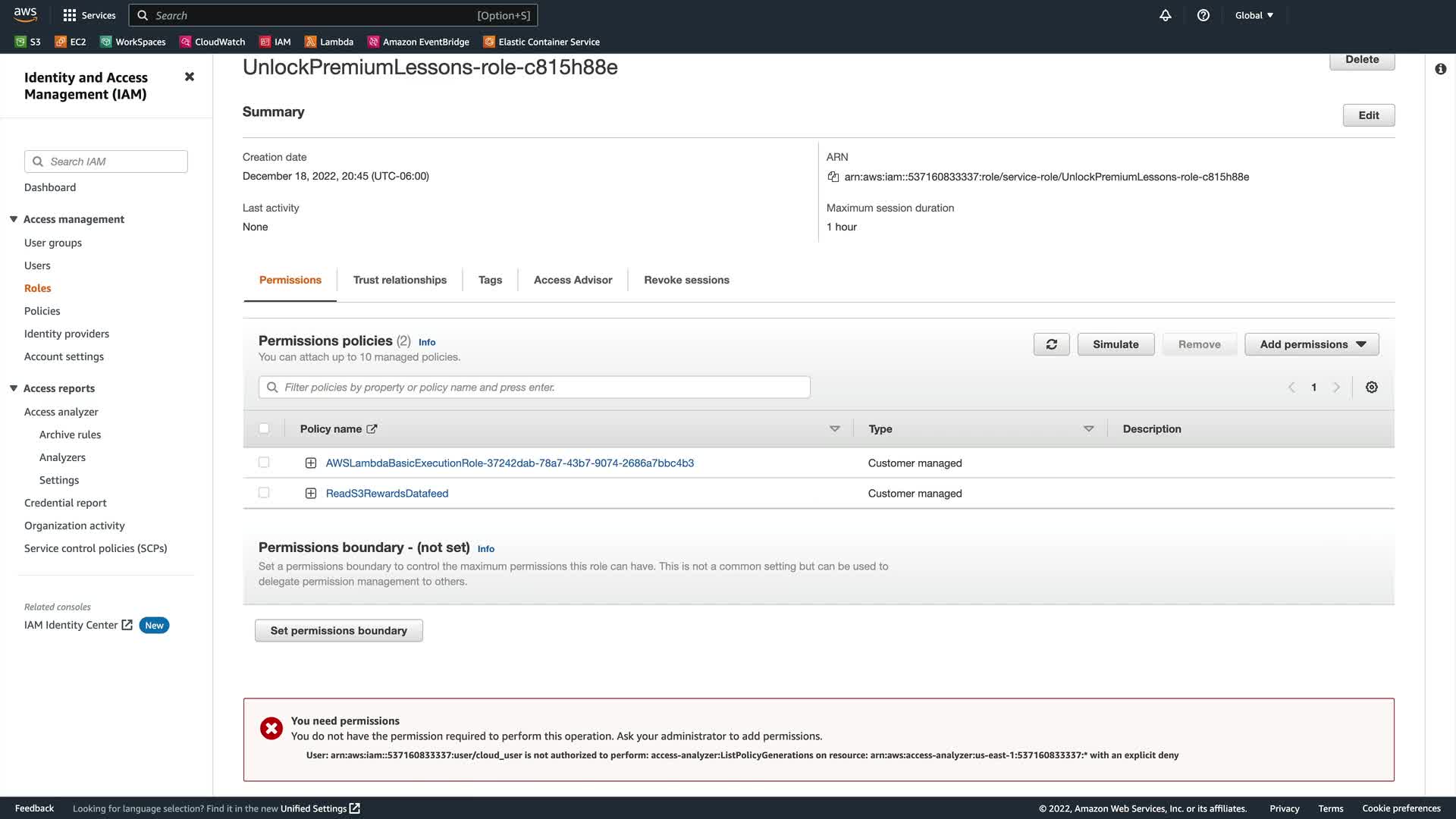Click Set permissions boundary button
Image resolution: width=1456 pixels, height=819 pixels.
338,630
